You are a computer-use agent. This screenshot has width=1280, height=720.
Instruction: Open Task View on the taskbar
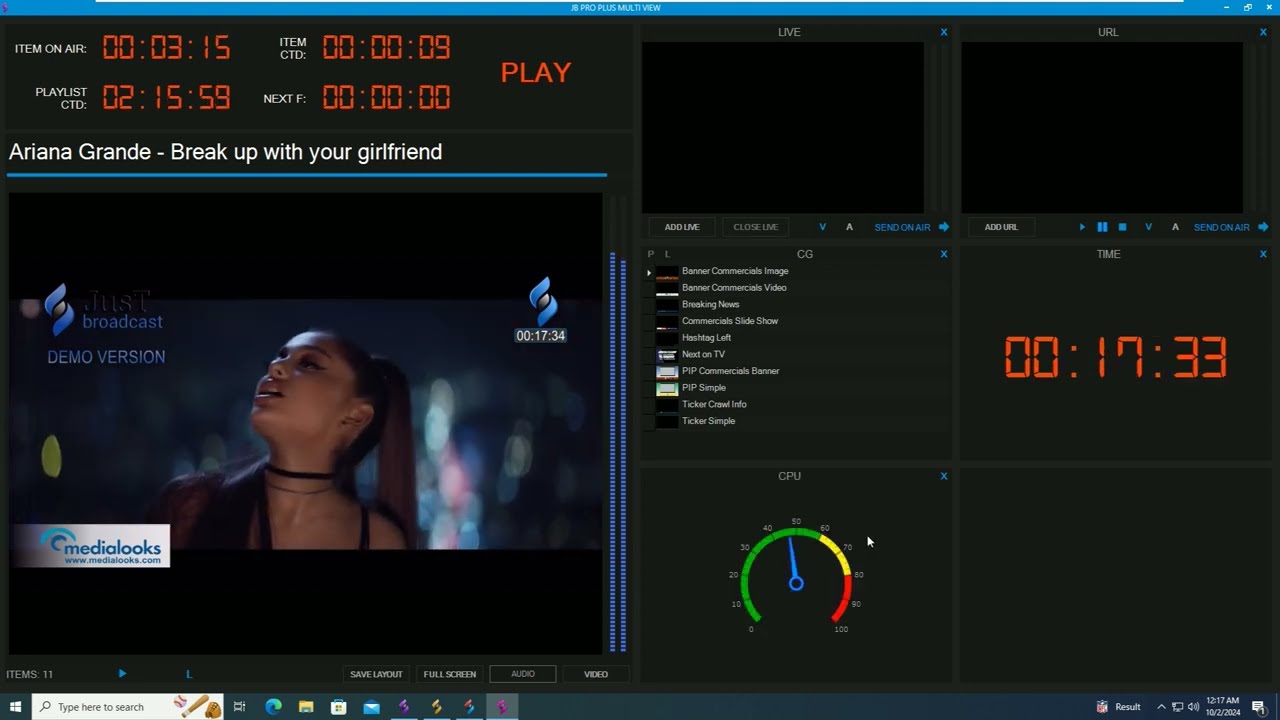click(x=239, y=707)
